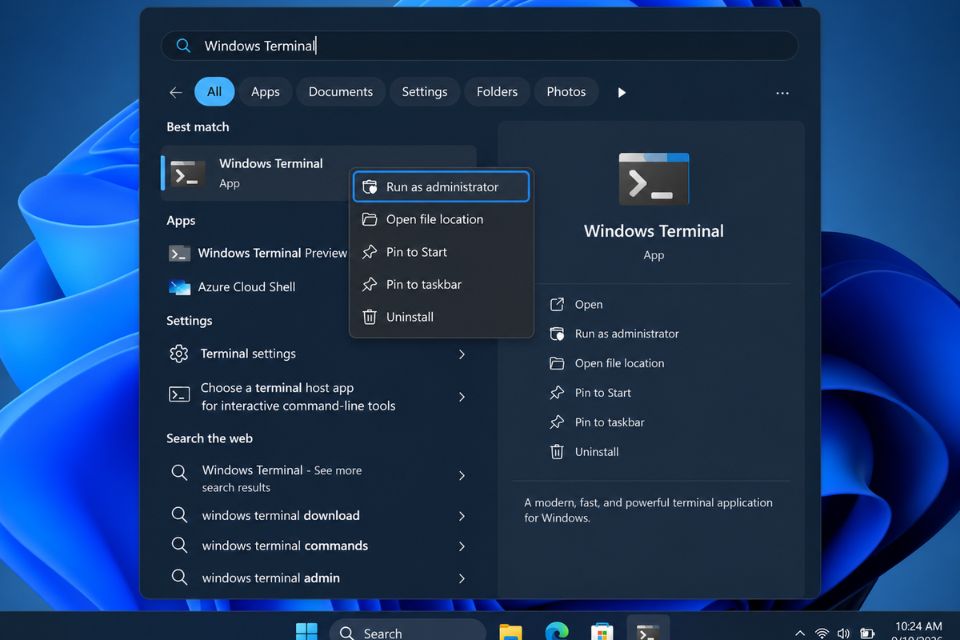This screenshot has width=960, height=640.
Task: Show hidden icons with the tray chevron
Action: click(x=800, y=633)
